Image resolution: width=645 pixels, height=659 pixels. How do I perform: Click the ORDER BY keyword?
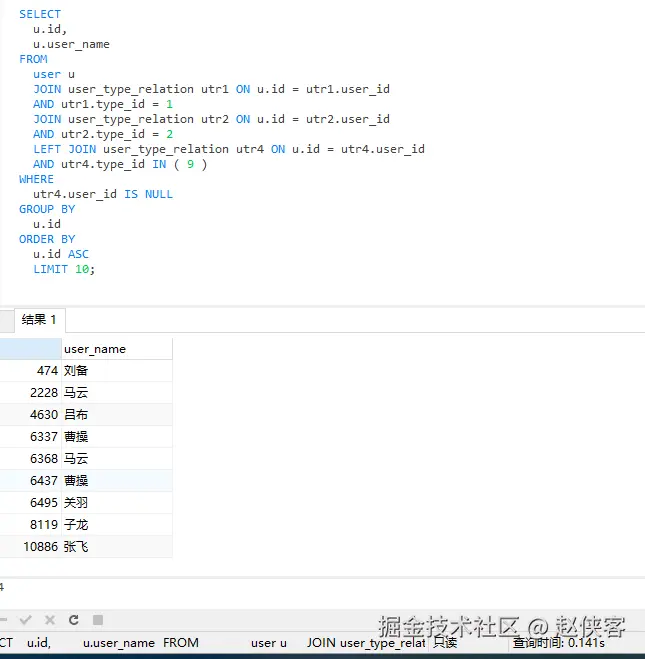(x=47, y=239)
